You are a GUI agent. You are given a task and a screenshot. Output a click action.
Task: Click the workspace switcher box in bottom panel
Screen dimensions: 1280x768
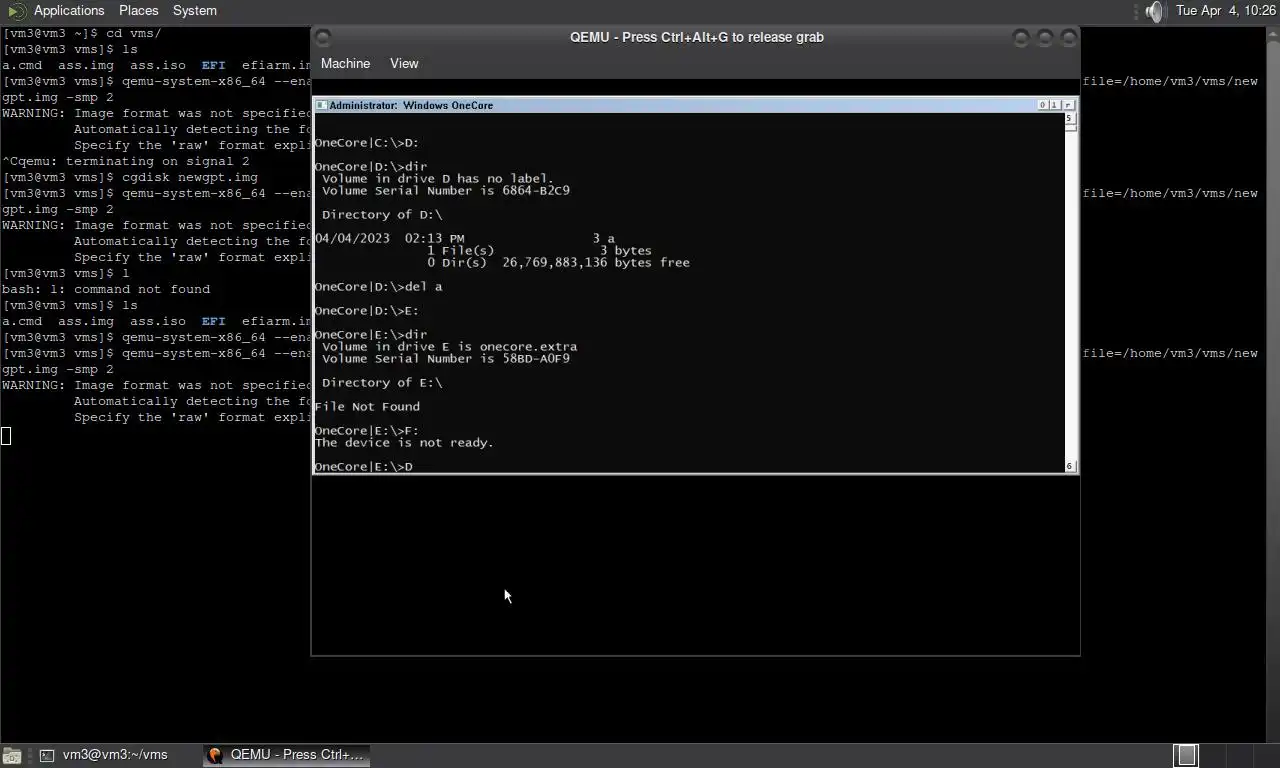[1185, 755]
